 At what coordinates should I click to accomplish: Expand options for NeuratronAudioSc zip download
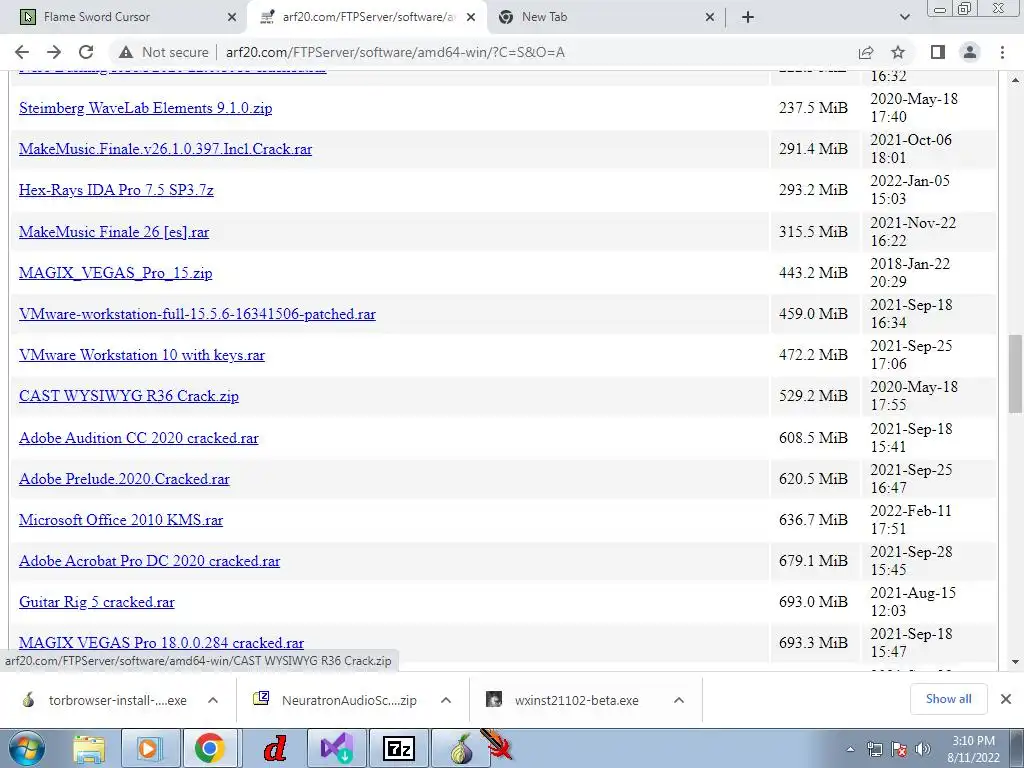tap(446, 700)
